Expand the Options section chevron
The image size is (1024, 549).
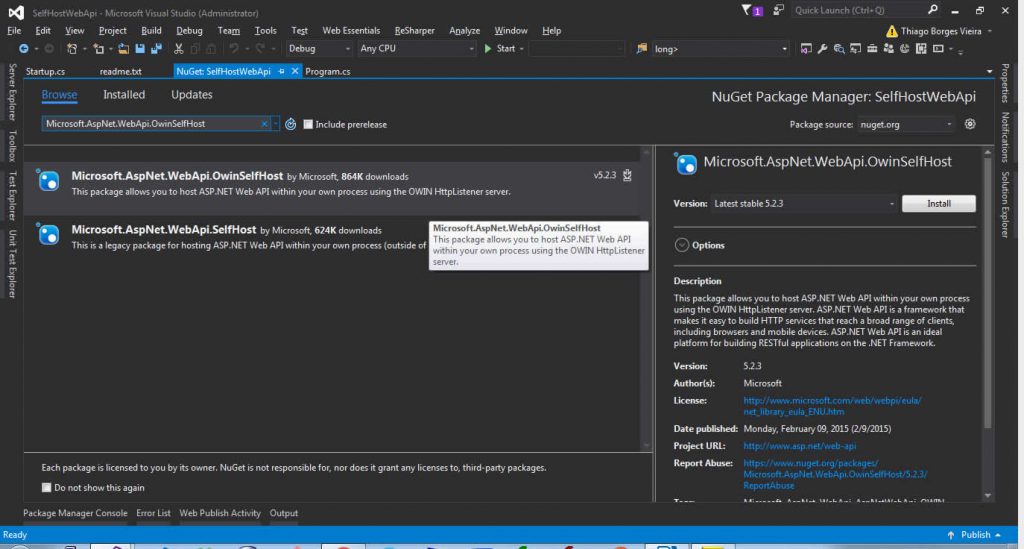pos(682,245)
